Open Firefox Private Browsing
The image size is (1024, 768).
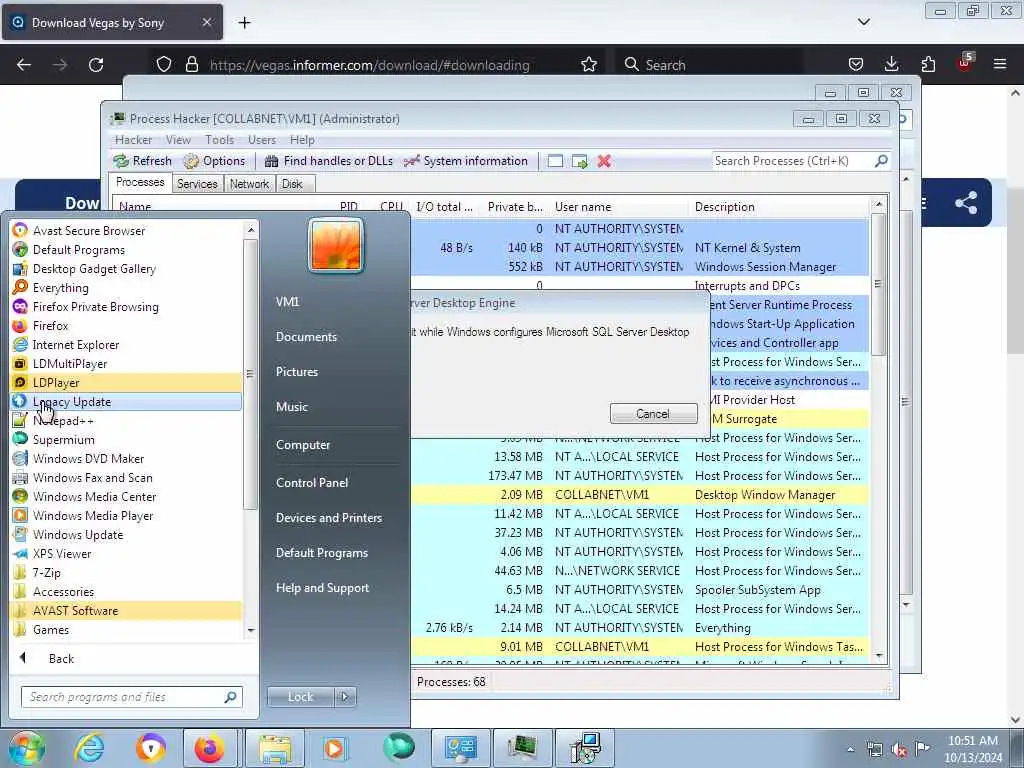click(127, 306)
